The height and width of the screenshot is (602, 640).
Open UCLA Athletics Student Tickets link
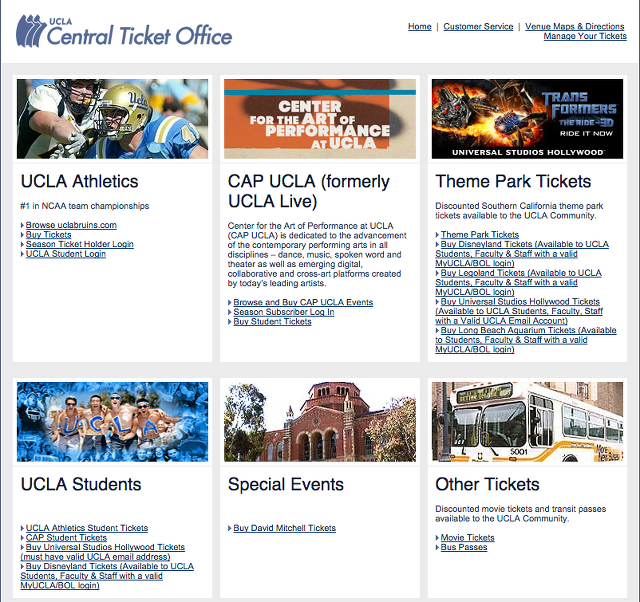[87, 528]
